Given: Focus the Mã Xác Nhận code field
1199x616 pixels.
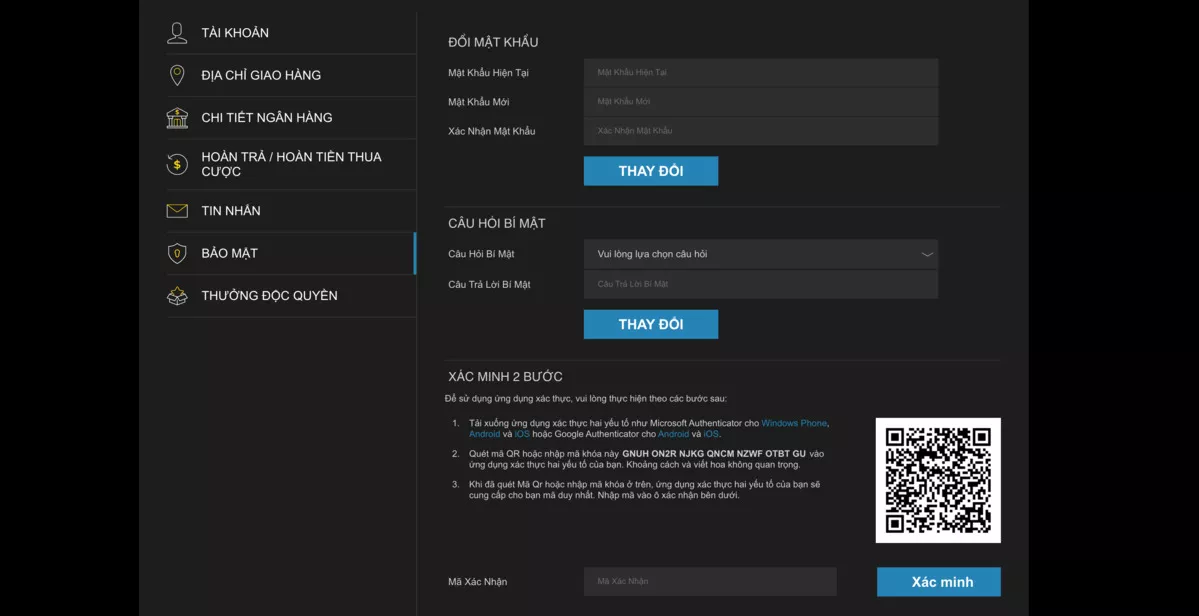Looking at the screenshot, I should tap(709, 581).
